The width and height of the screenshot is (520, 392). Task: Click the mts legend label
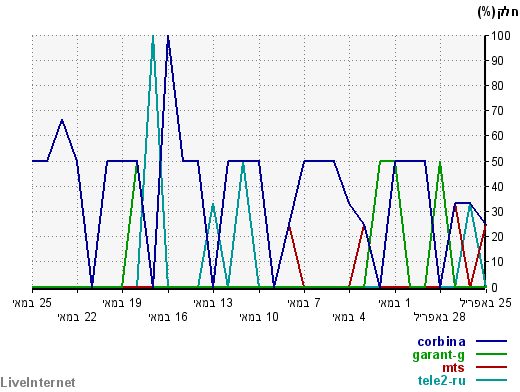pyautogui.click(x=453, y=368)
